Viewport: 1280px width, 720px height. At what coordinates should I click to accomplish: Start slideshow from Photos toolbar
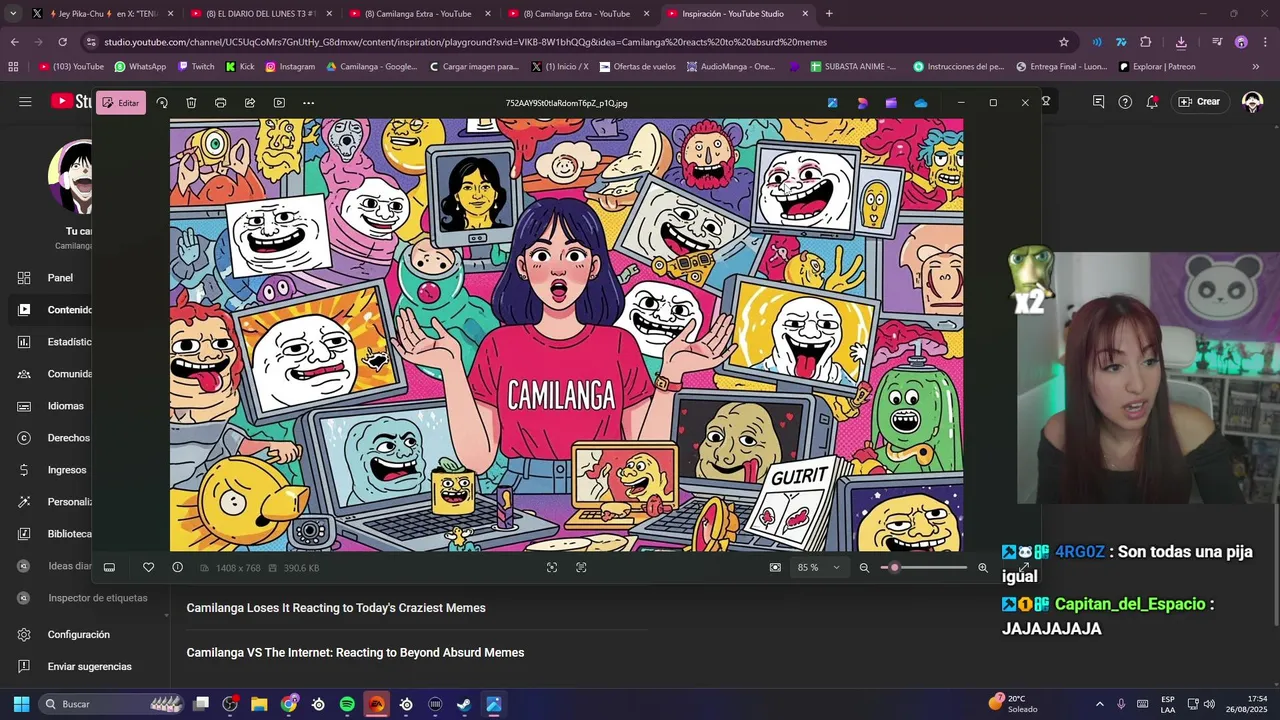(x=279, y=103)
